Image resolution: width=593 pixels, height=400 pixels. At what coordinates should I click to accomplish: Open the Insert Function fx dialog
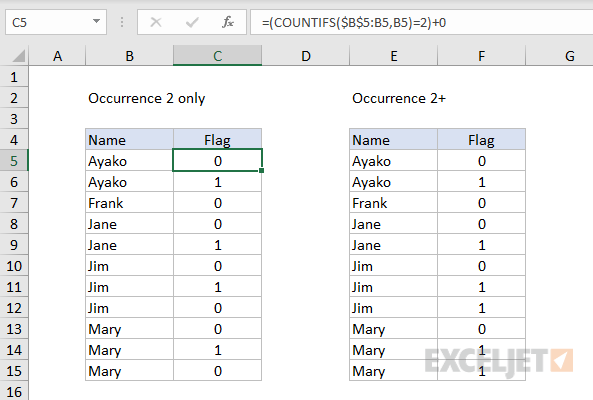point(228,22)
